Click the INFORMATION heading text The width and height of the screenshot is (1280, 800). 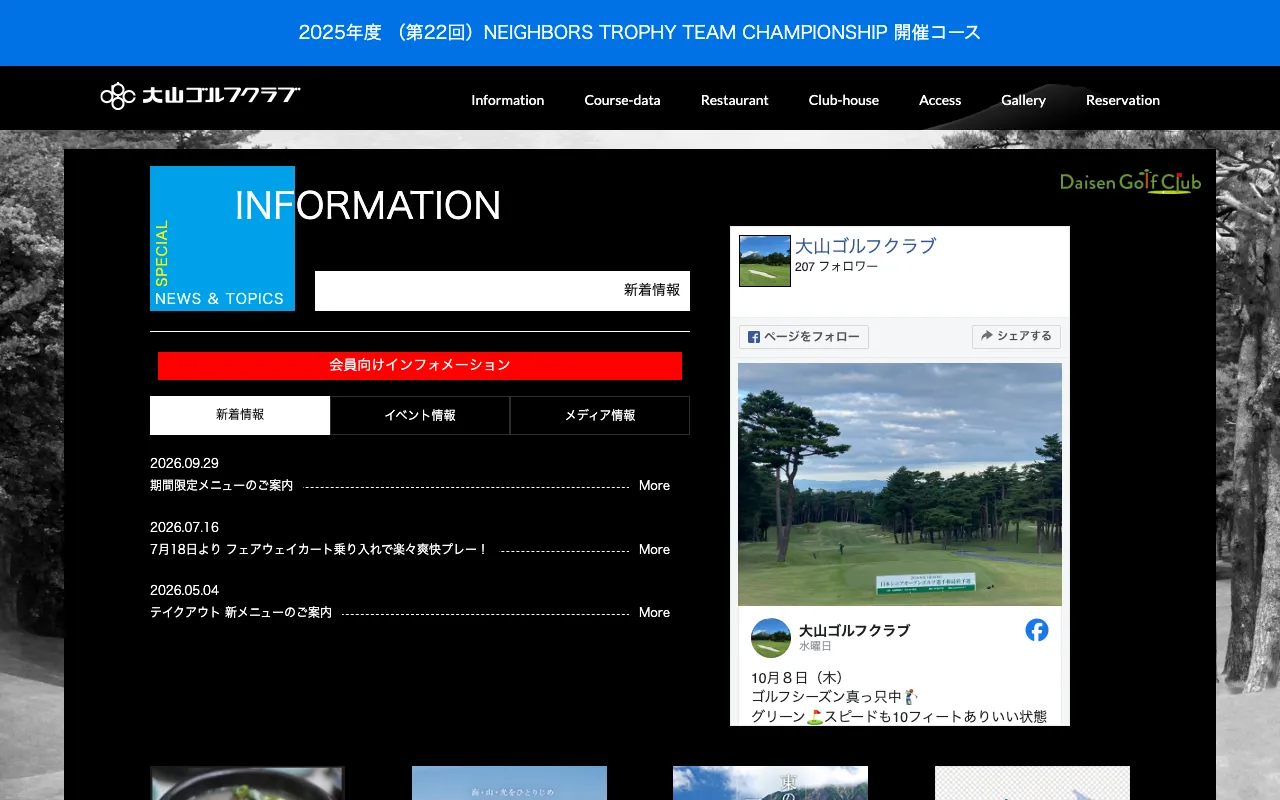tap(368, 206)
